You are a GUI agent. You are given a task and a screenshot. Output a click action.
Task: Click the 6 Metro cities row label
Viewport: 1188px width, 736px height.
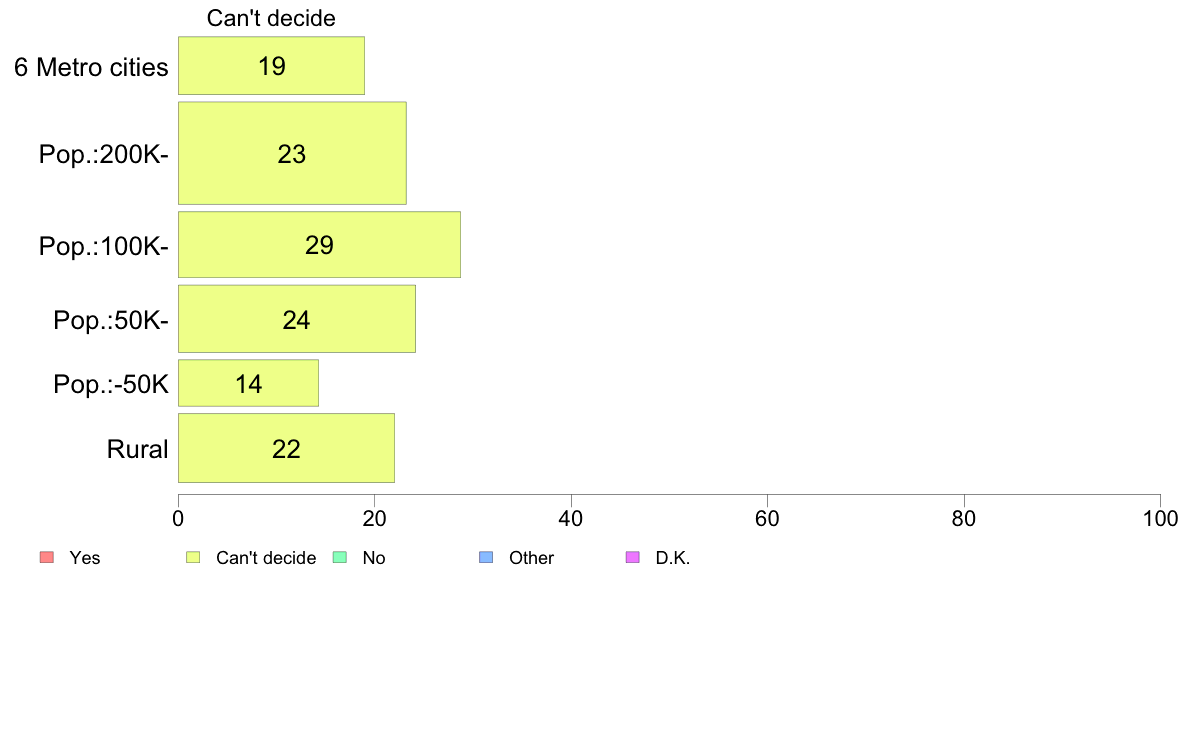[91, 67]
